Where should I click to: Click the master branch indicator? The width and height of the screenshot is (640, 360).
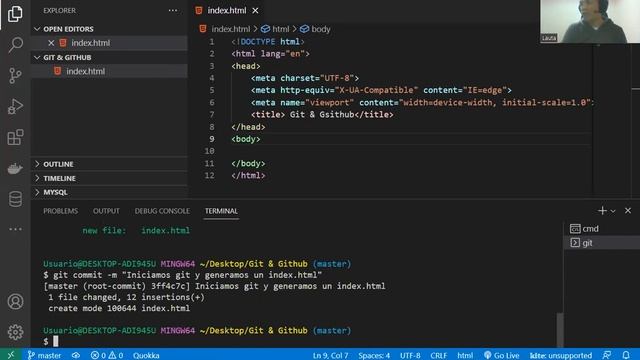44,355
